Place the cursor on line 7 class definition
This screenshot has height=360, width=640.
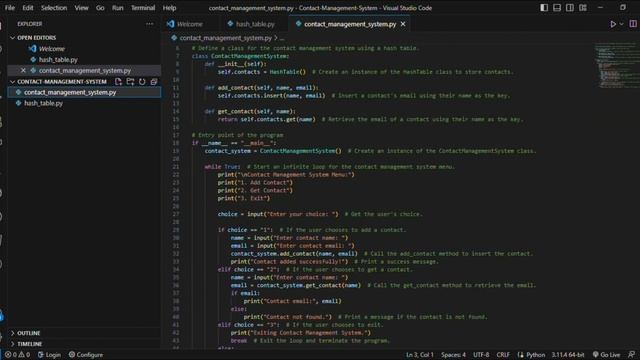pos(240,56)
